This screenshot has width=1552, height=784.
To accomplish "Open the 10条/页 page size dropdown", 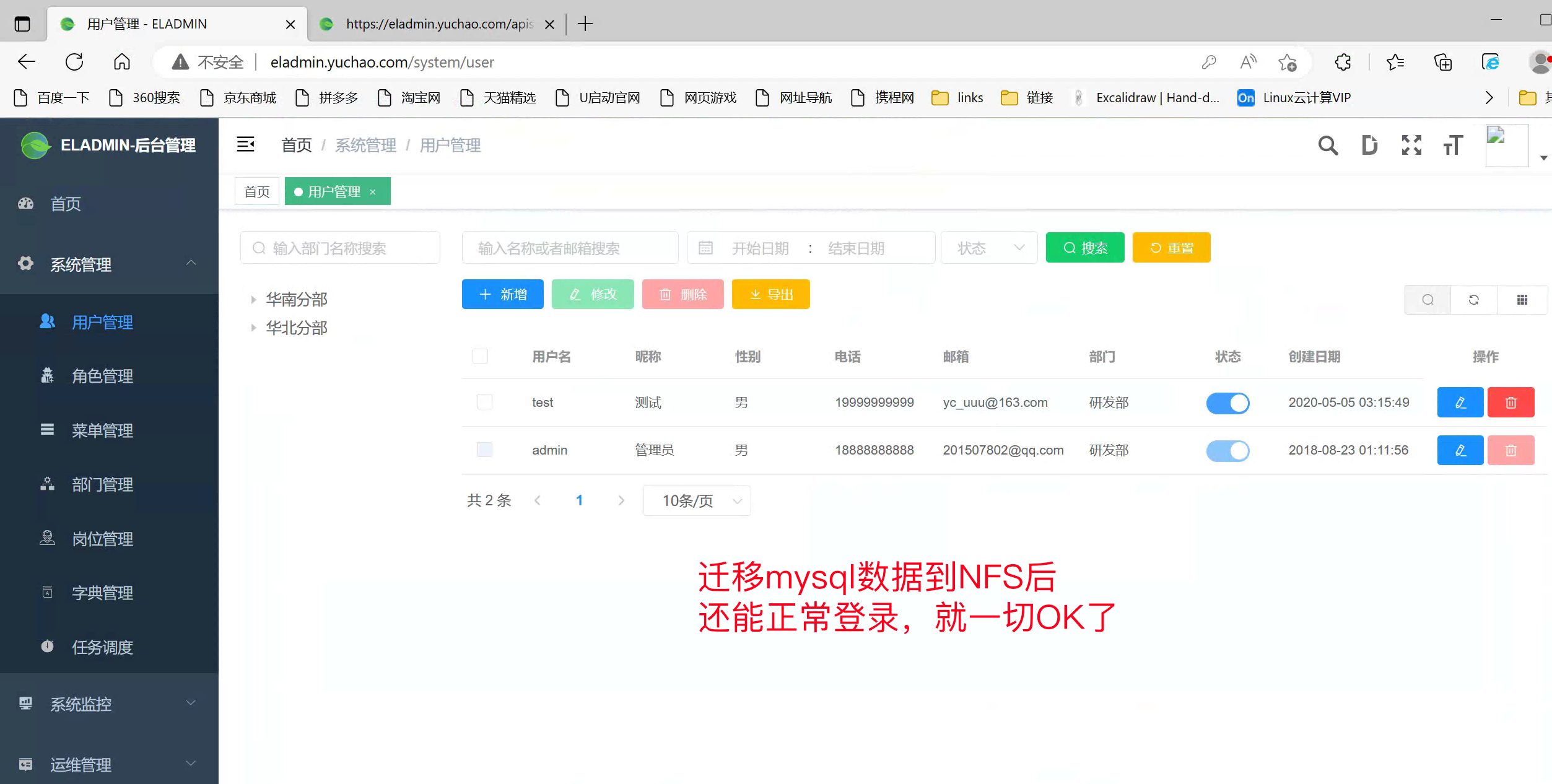I will (x=697, y=500).
